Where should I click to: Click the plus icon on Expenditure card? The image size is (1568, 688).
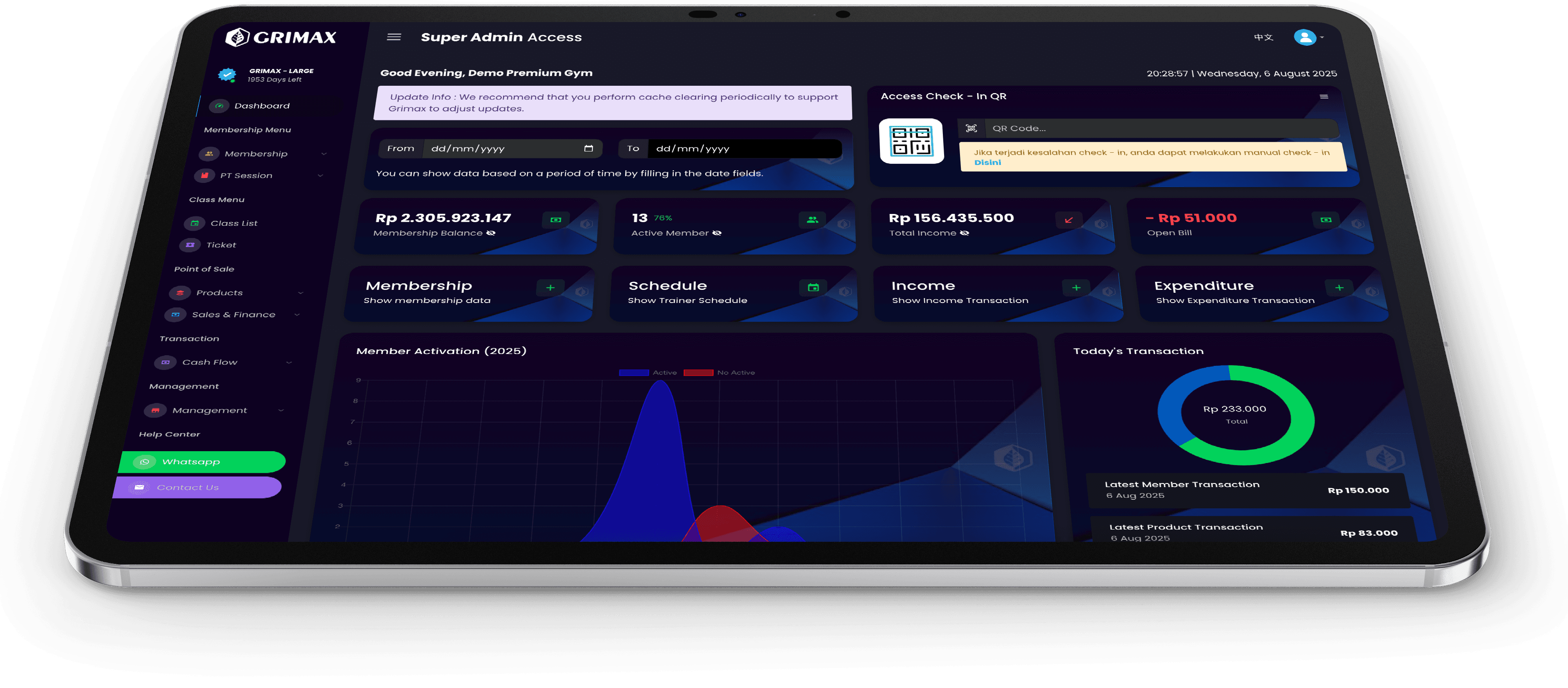point(1339,287)
